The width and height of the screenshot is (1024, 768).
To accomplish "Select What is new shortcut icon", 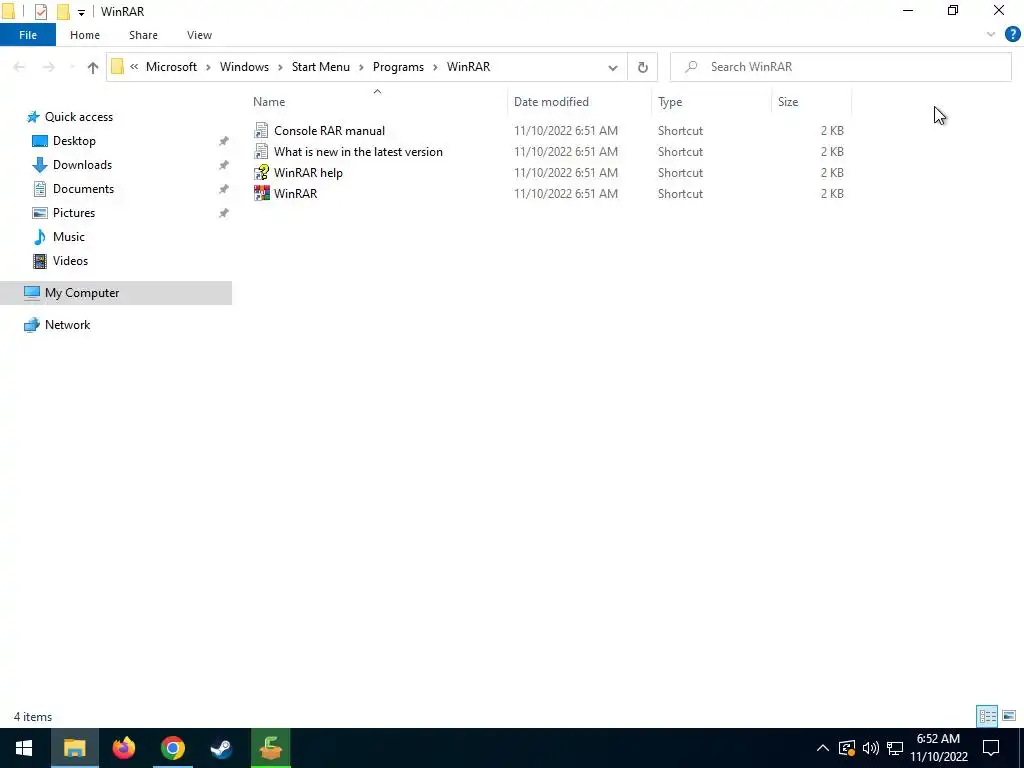I will (x=261, y=152).
